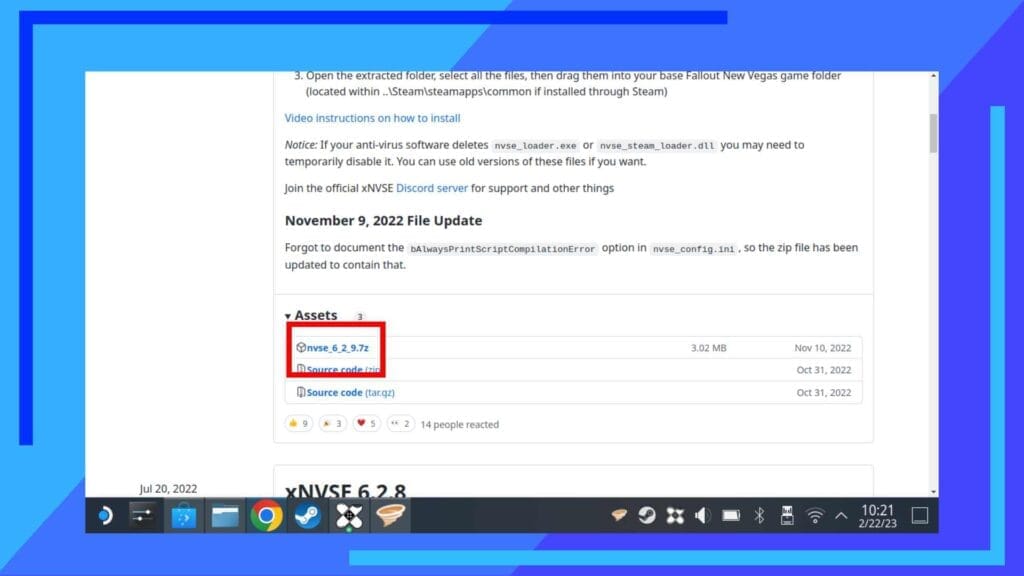Open the four-petal app icon in taskbar

(349, 516)
